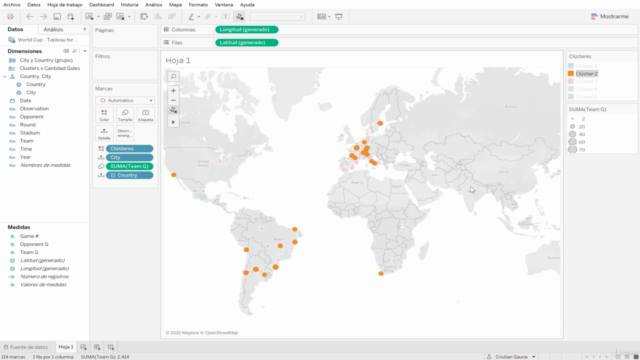The width and height of the screenshot is (640, 360).
Task: Click the Mostrarme button
Action: point(610,17)
